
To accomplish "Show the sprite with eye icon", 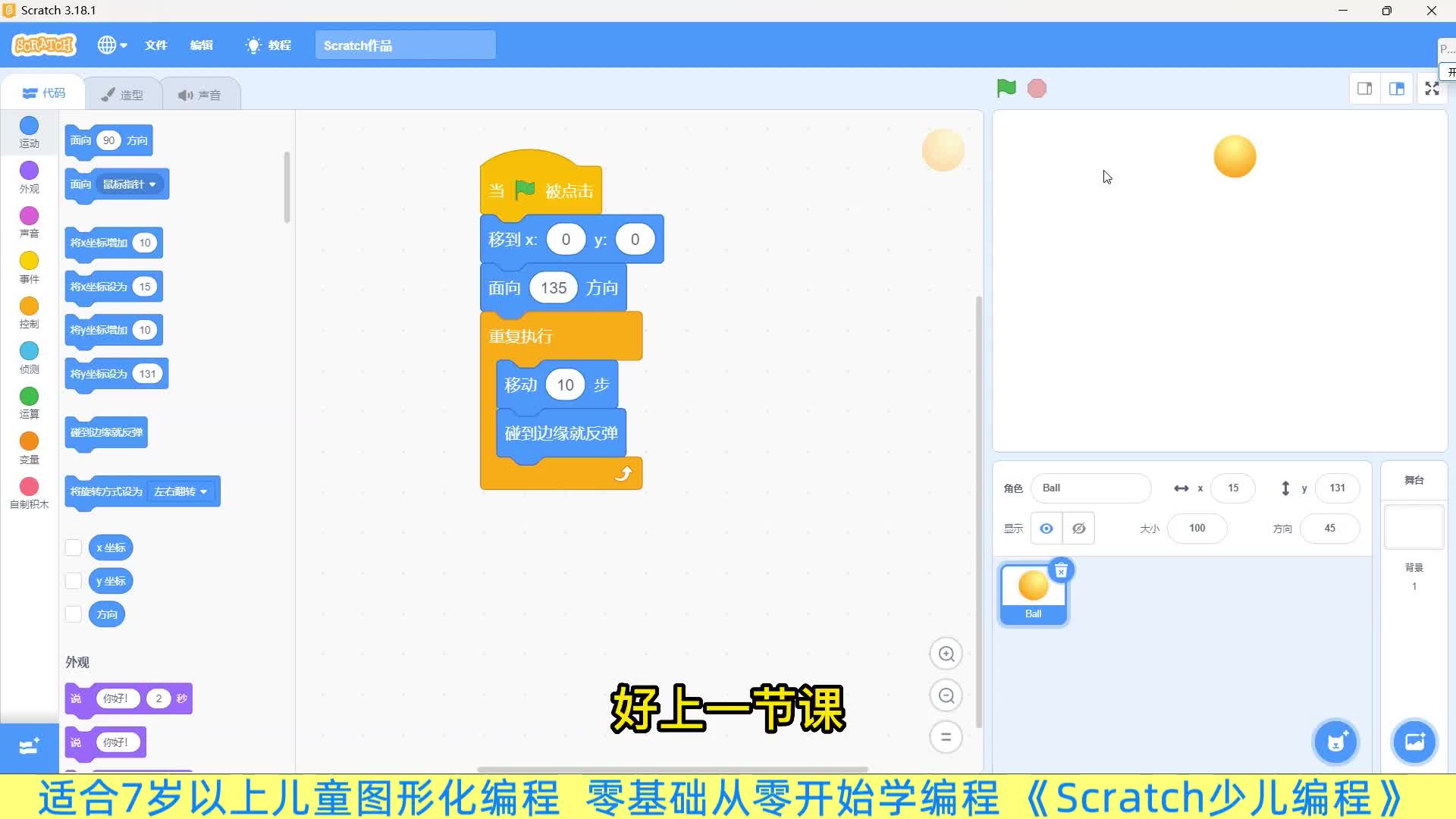I will click(1046, 529).
